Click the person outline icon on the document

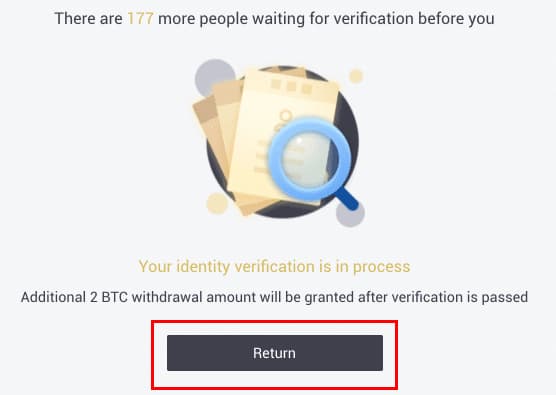(284, 121)
